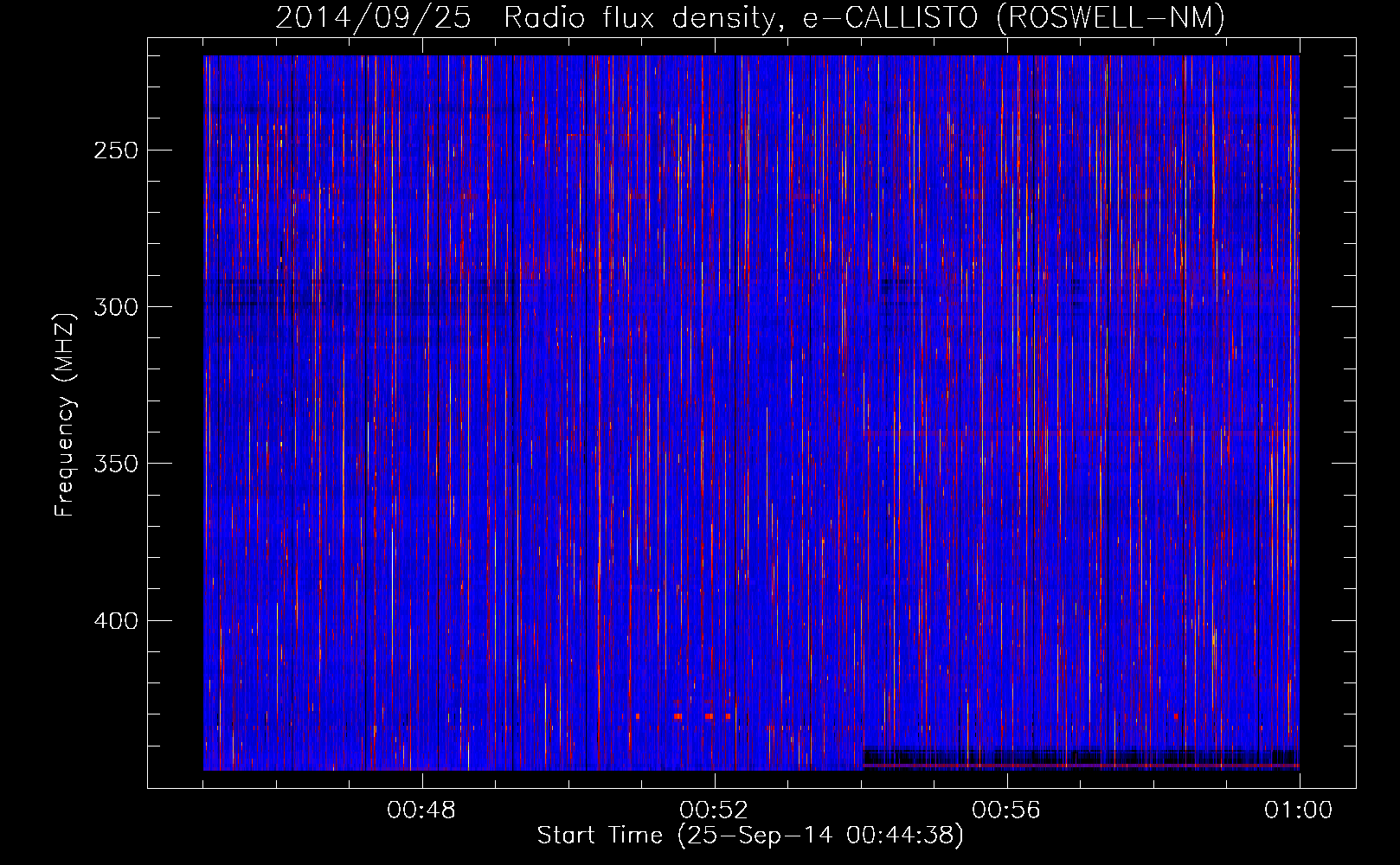Click the '01:00' time axis label
Image resolution: width=1400 pixels, height=865 pixels.
tap(1299, 811)
